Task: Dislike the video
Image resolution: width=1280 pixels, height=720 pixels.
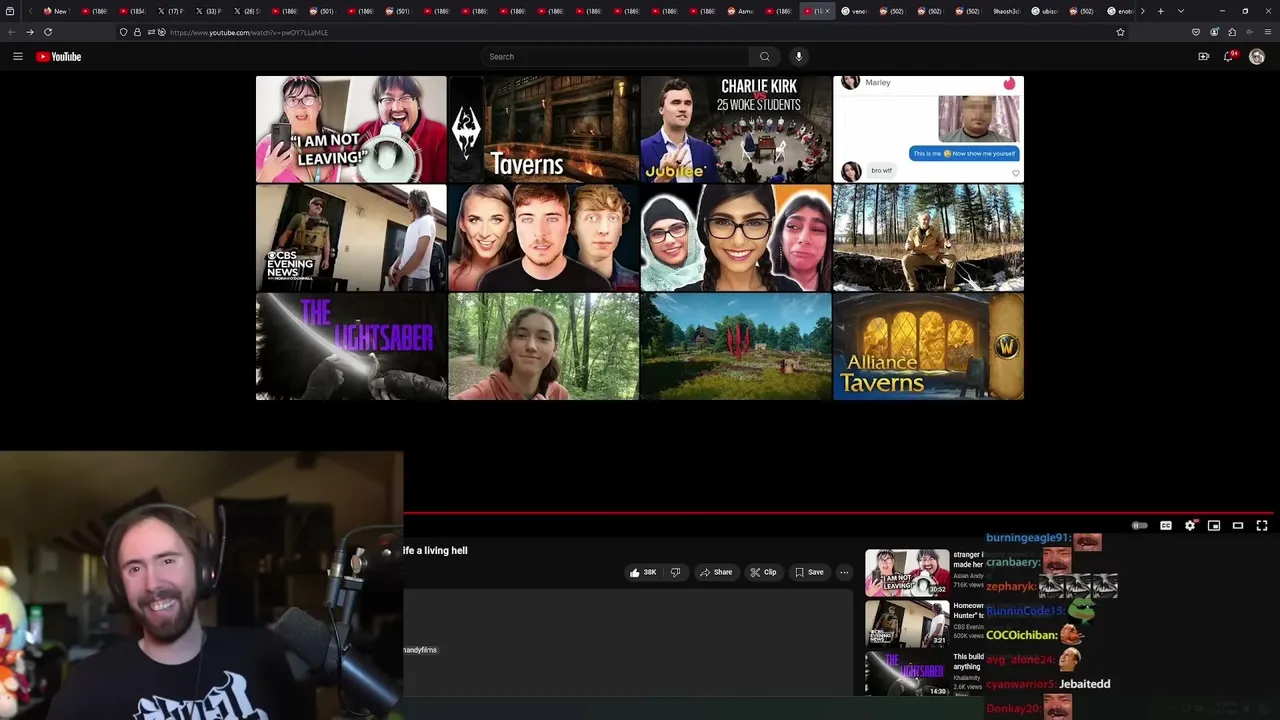Action: (x=675, y=572)
